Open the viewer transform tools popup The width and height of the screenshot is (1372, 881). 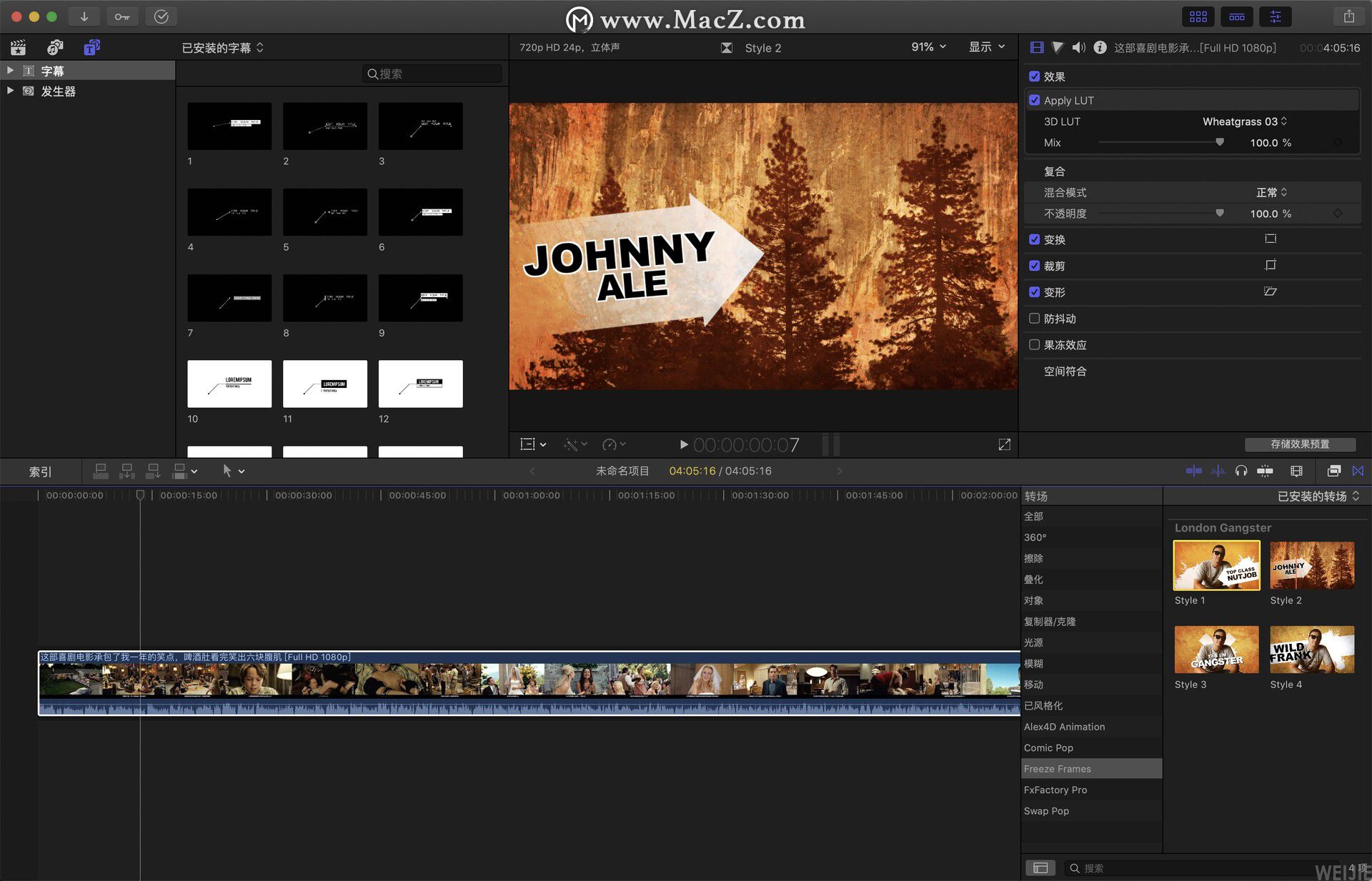click(x=533, y=444)
